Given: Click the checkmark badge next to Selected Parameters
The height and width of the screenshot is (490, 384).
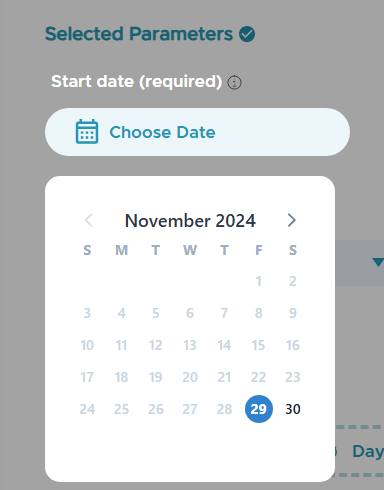Looking at the screenshot, I should coord(247,34).
